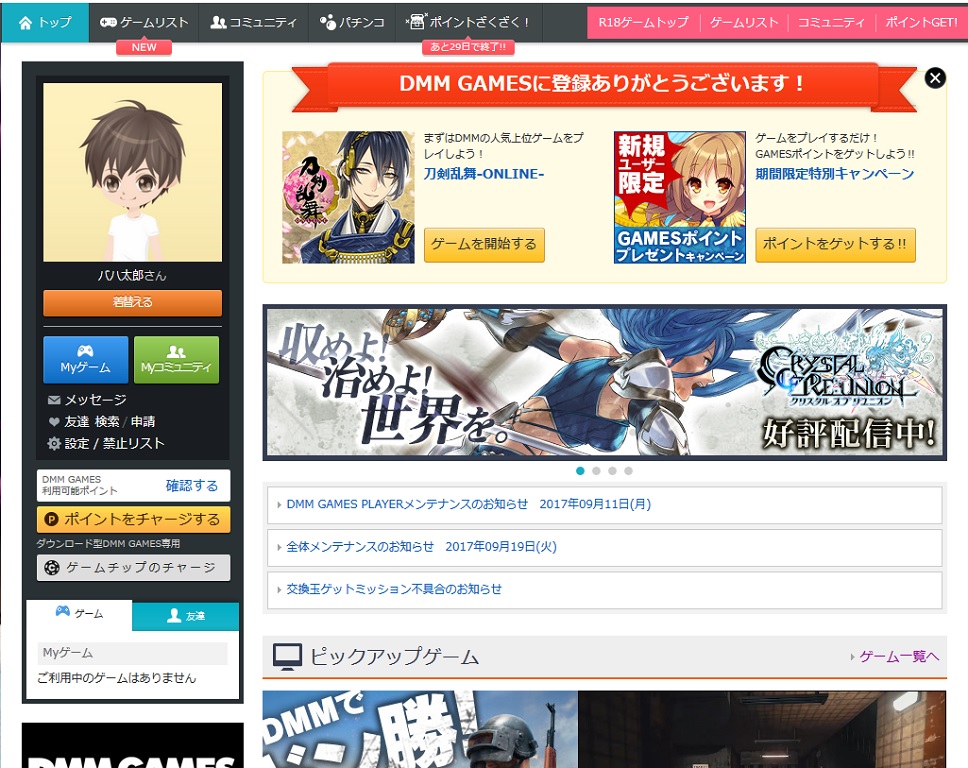Select the first carousel dot
968x768 pixels.
click(580, 471)
